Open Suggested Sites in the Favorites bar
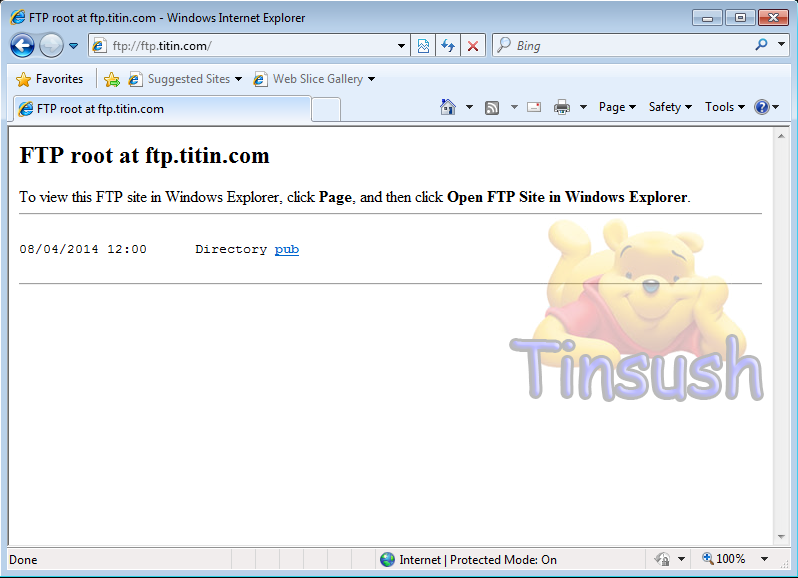 [185, 79]
